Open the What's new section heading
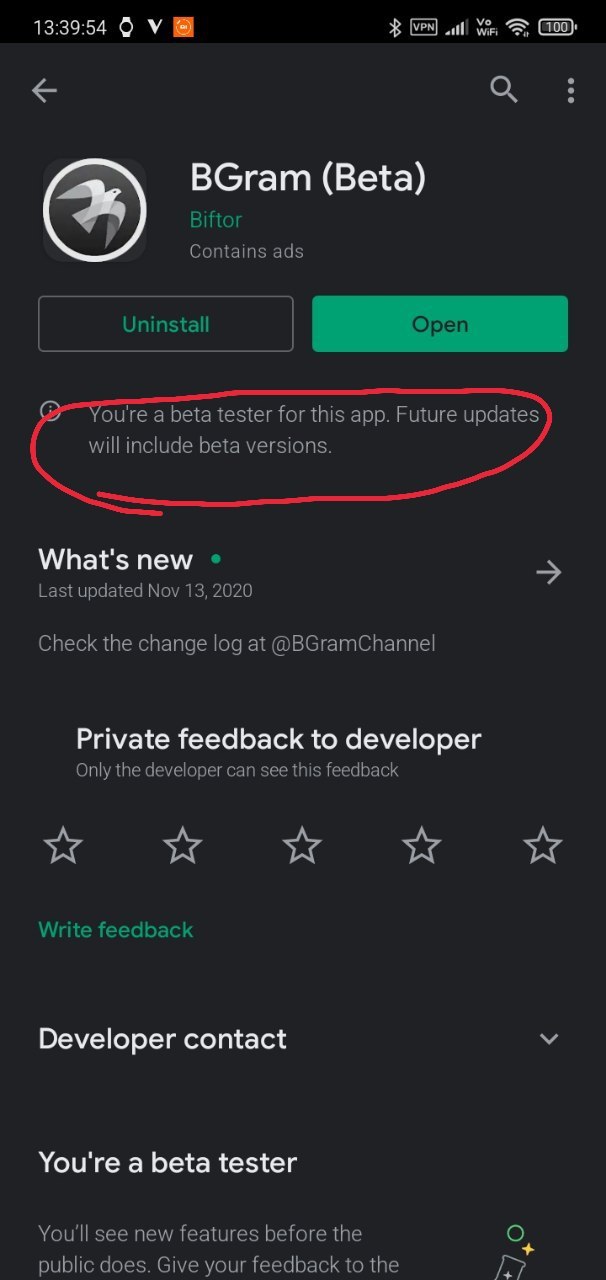Image resolution: width=606 pixels, height=1280 pixels. (115, 559)
